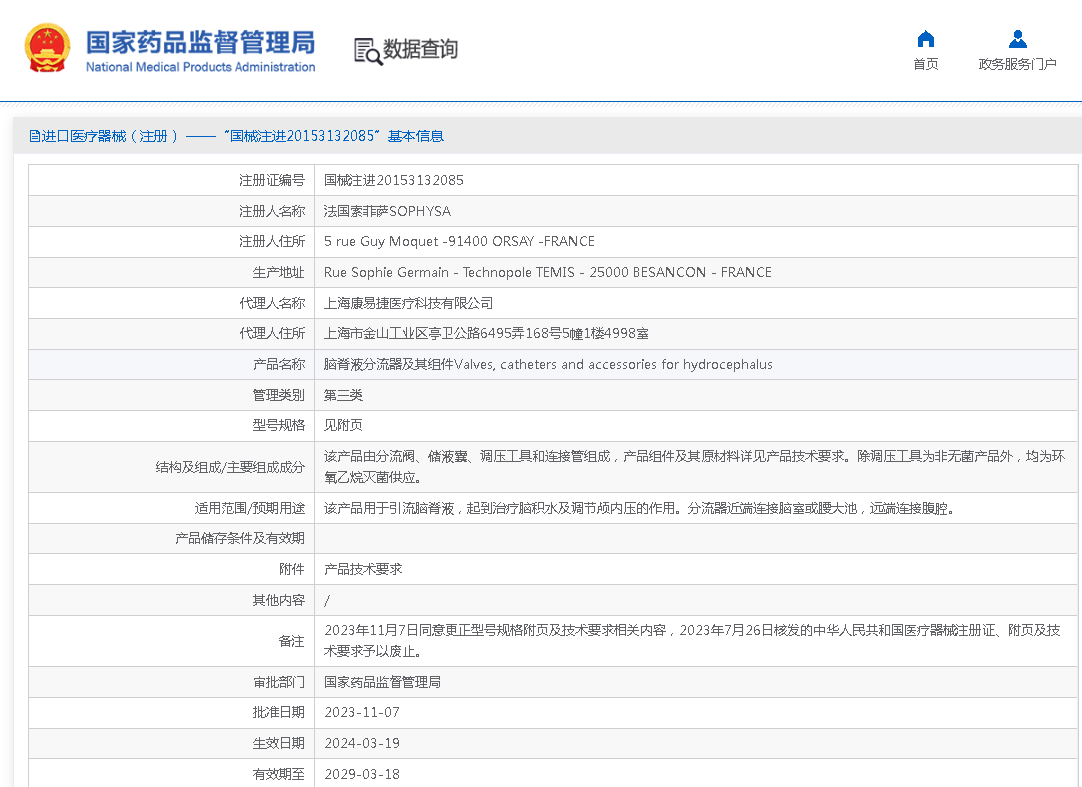The image size is (1082, 787).
Task: Click the blue home house icon
Action: 926,39
